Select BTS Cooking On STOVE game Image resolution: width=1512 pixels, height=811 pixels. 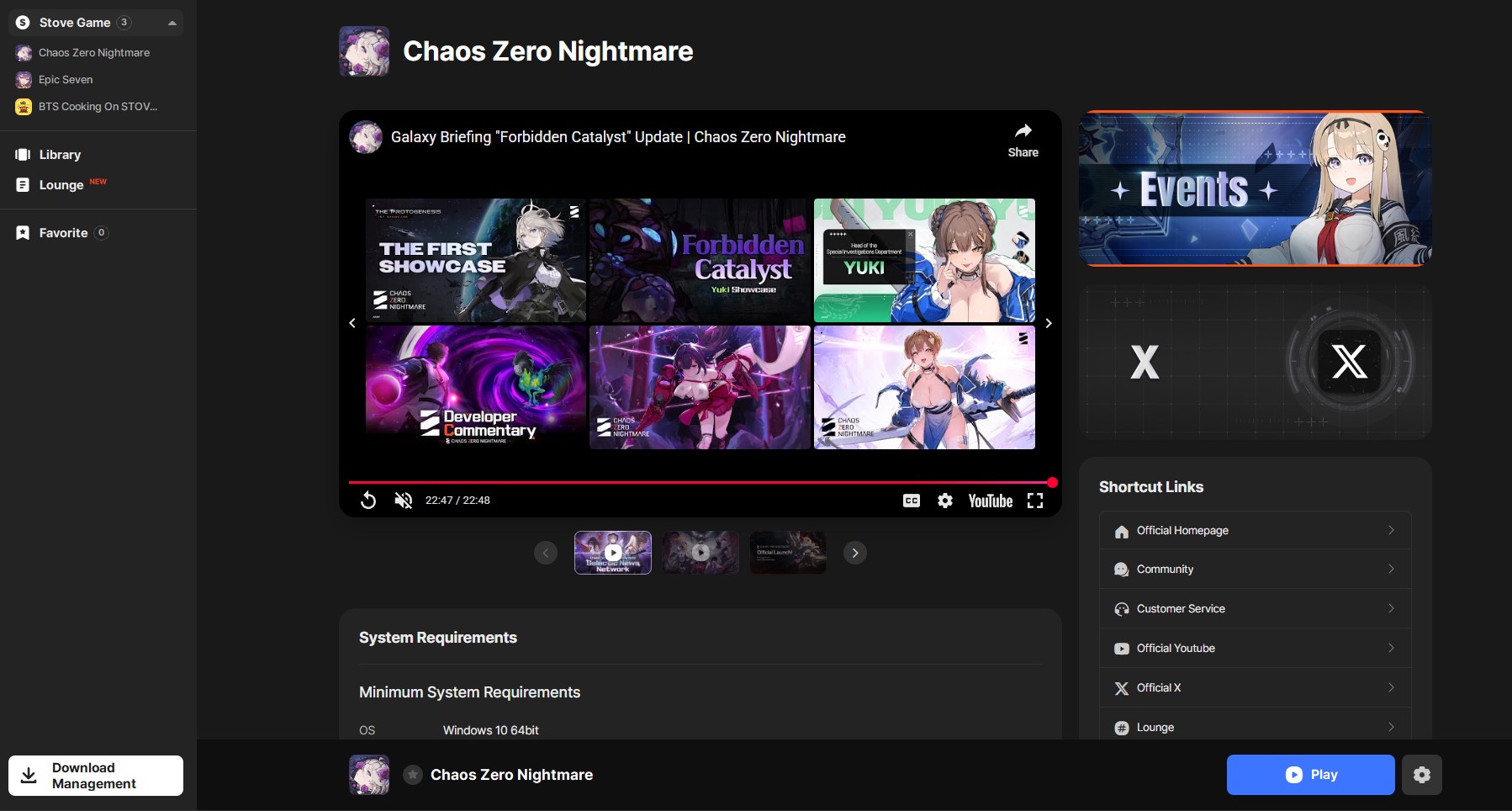click(87, 107)
